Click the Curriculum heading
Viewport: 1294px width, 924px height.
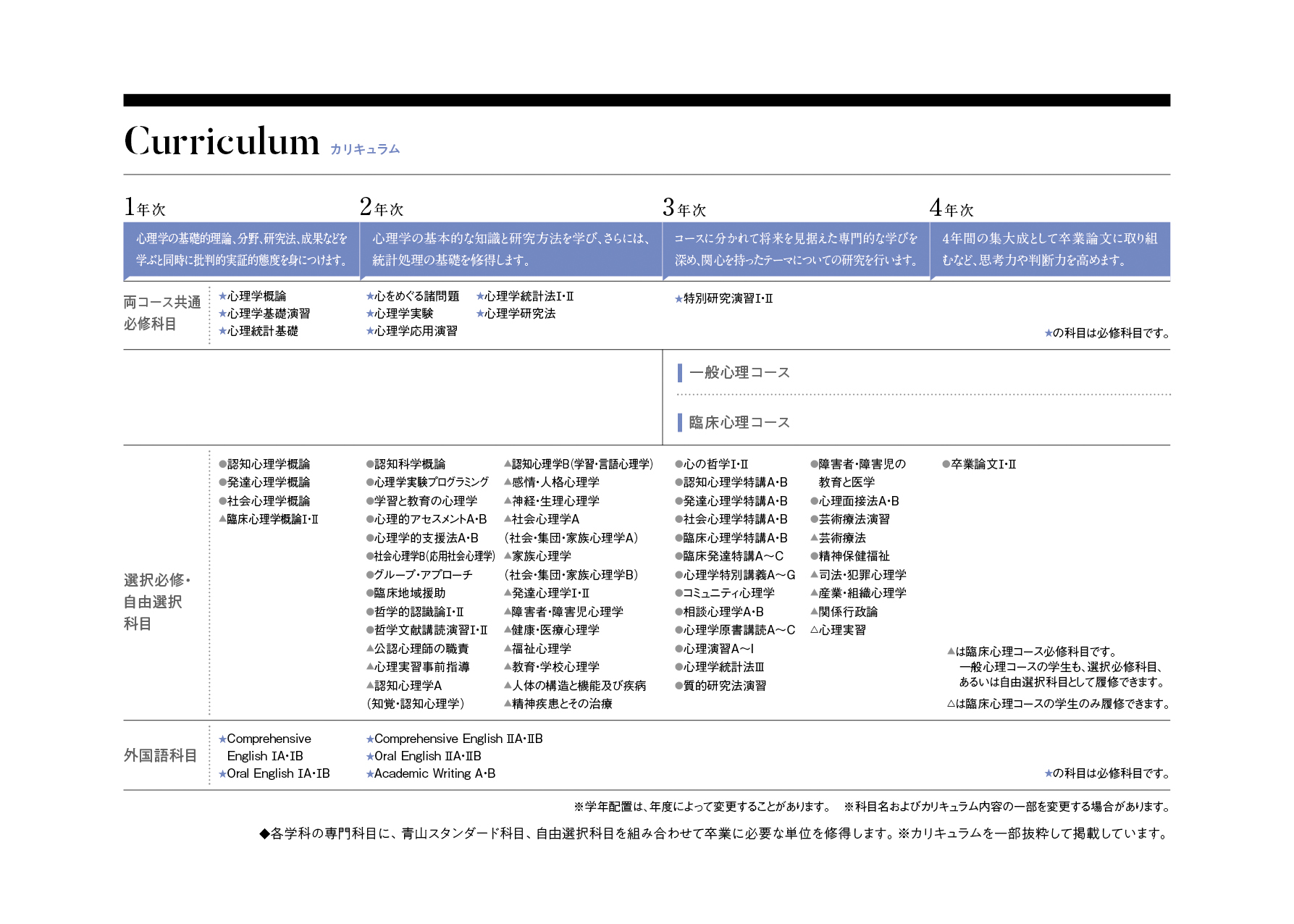222,141
